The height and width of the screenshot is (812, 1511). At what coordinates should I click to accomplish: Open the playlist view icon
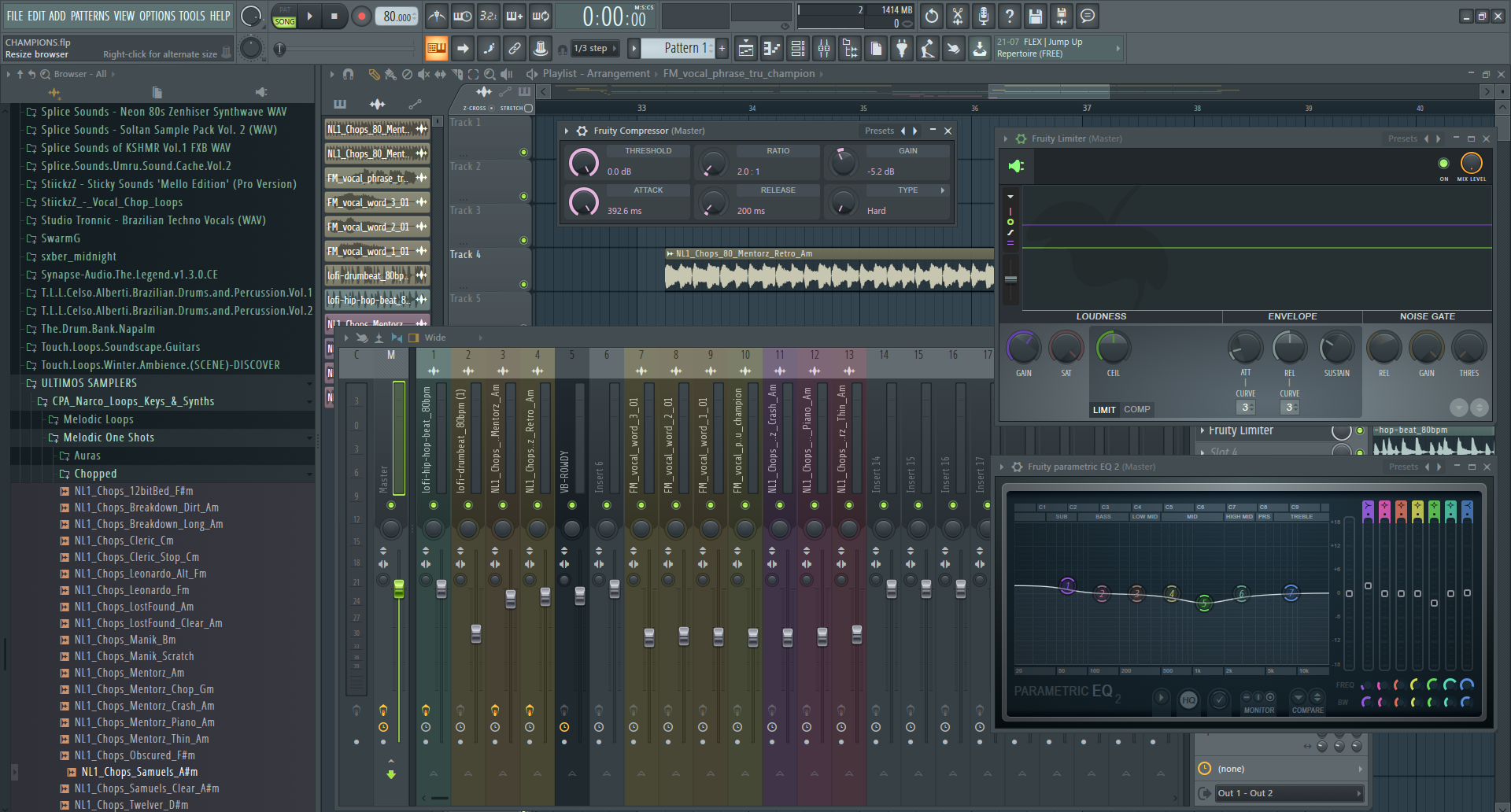click(746, 49)
